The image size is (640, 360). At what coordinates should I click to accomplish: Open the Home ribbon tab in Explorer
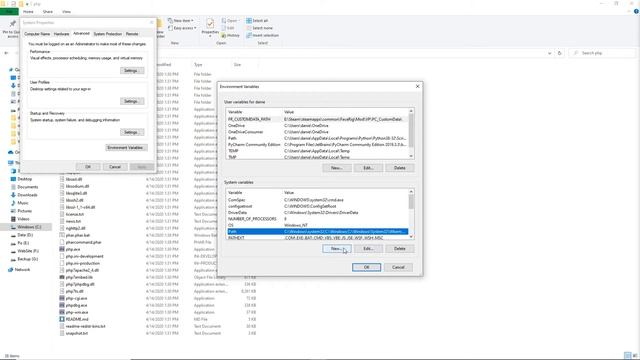point(28,12)
